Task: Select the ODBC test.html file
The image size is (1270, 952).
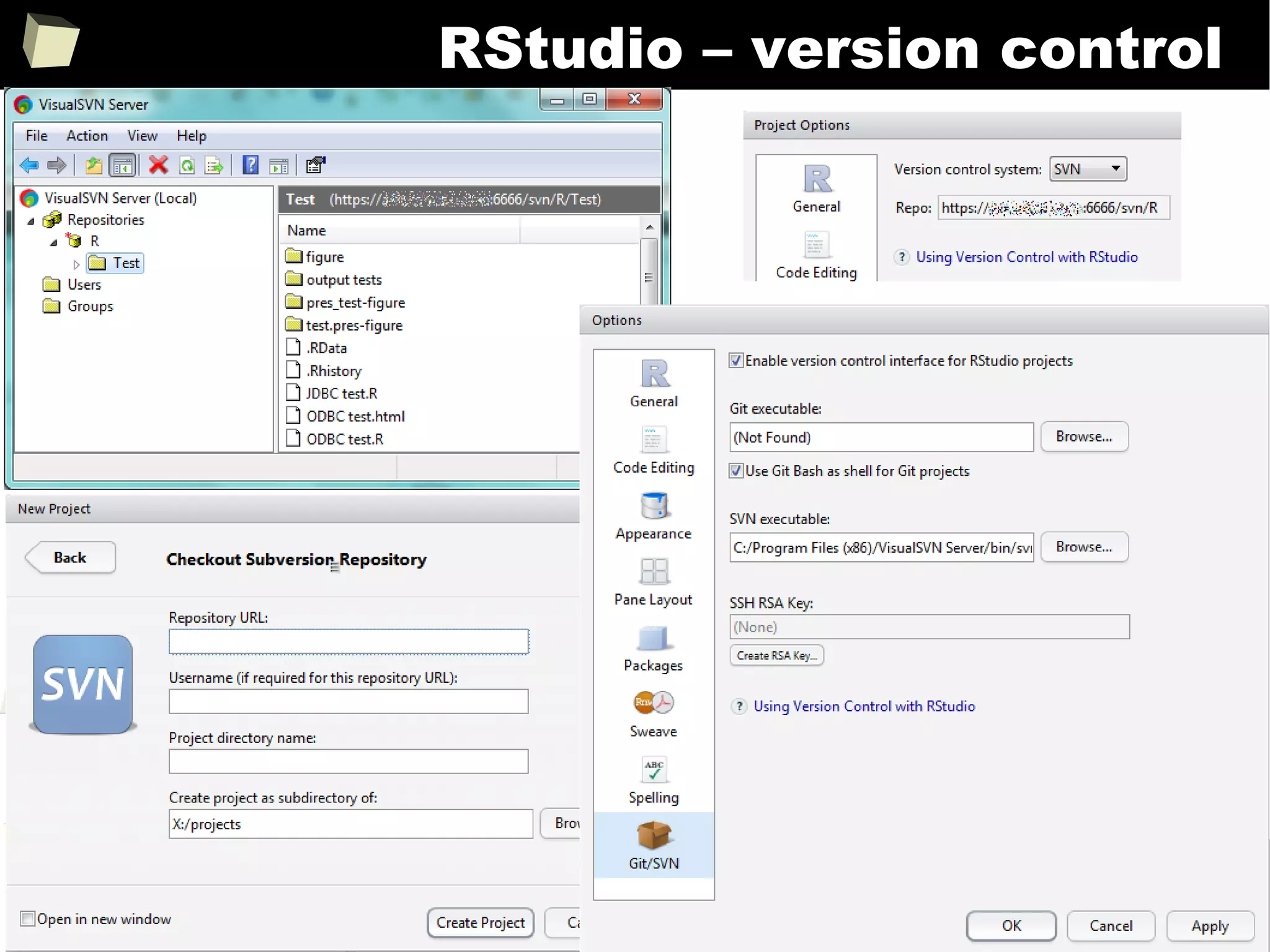Action: (x=345, y=416)
